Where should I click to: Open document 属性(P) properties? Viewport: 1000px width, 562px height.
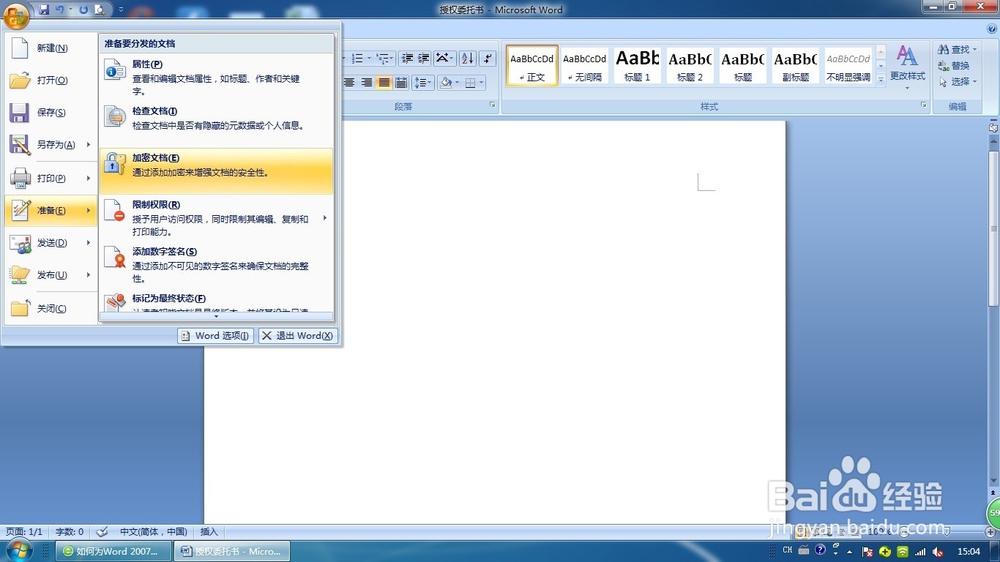216,77
